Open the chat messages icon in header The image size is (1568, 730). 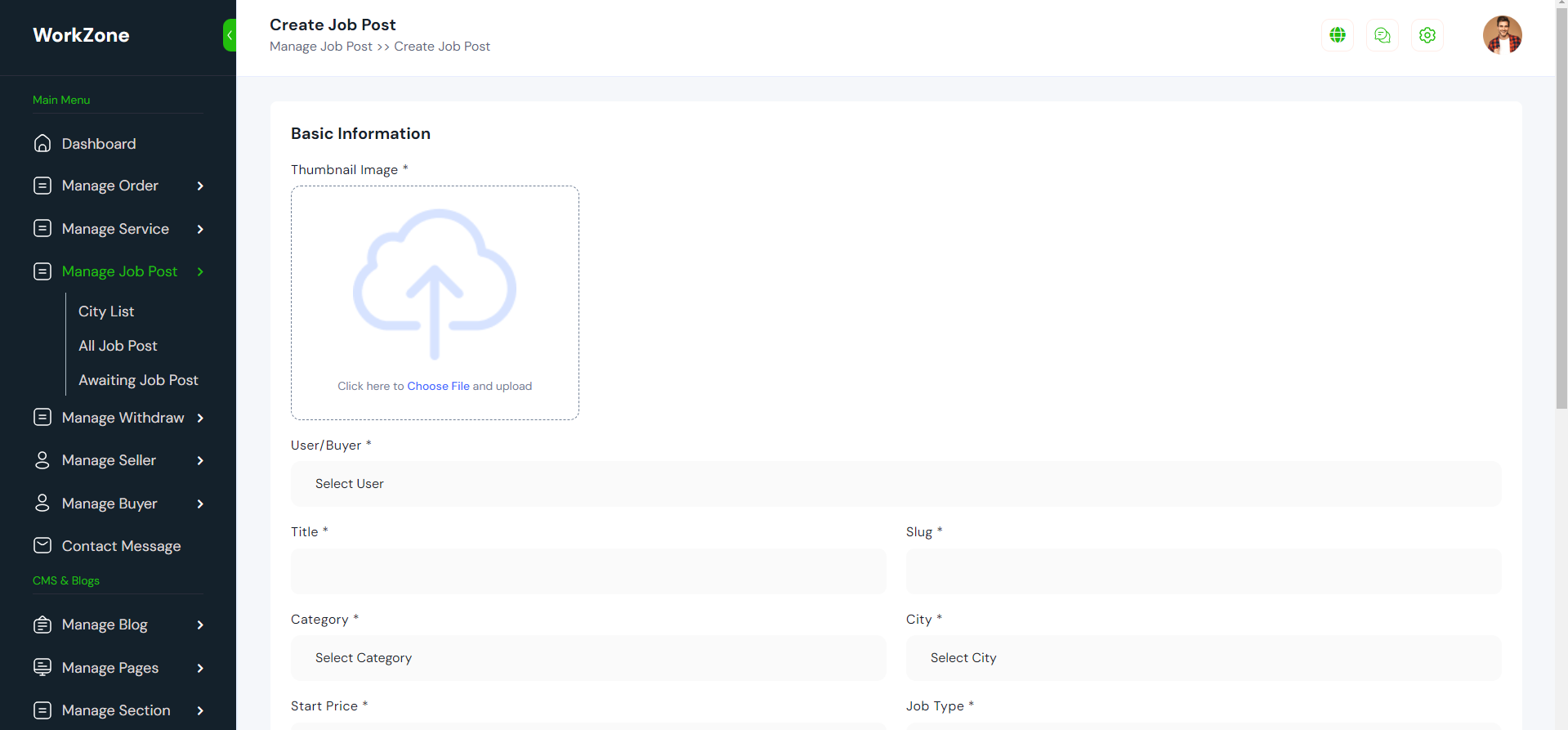(x=1382, y=35)
